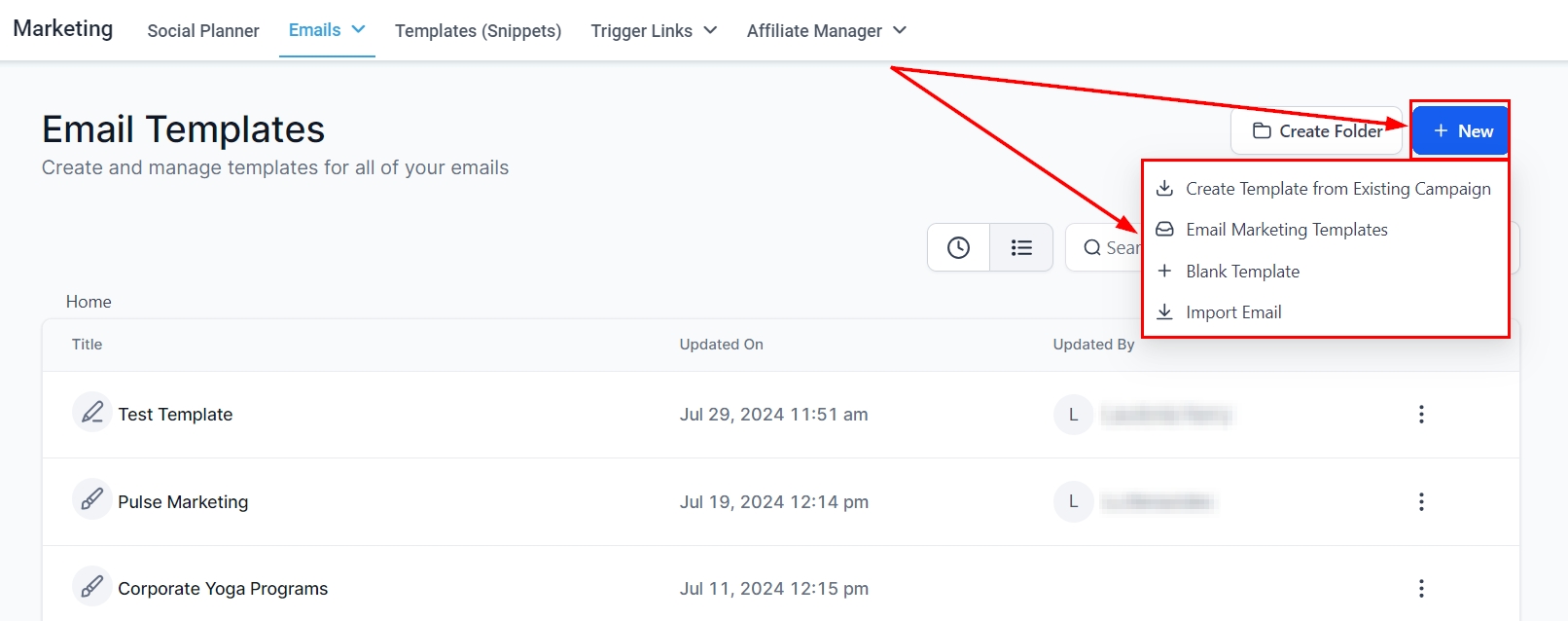Click brush icon beside Pulse Marketing
This screenshot has height=621, width=1568.
[92, 500]
